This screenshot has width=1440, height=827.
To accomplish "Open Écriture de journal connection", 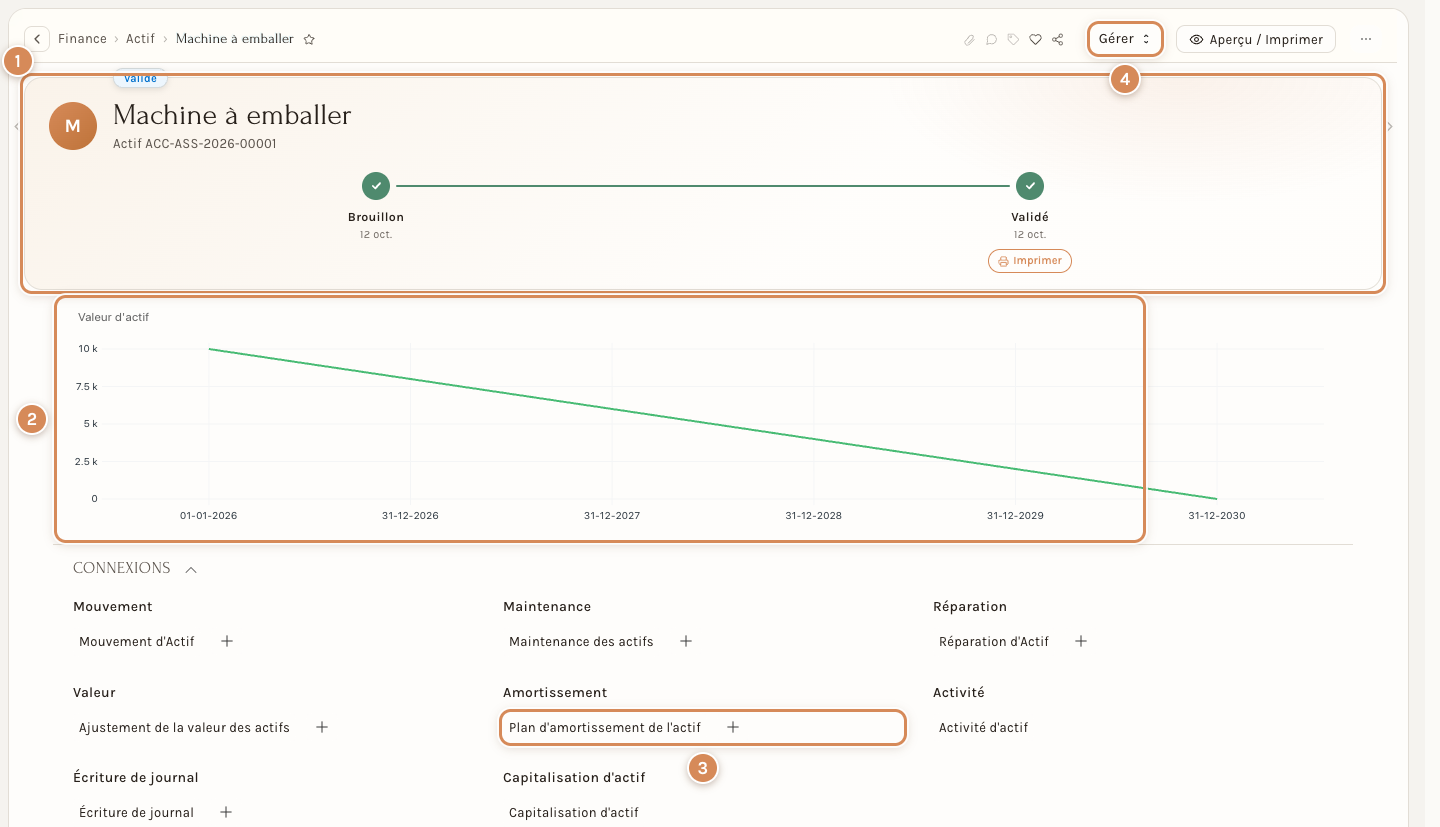I will (x=136, y=812).
